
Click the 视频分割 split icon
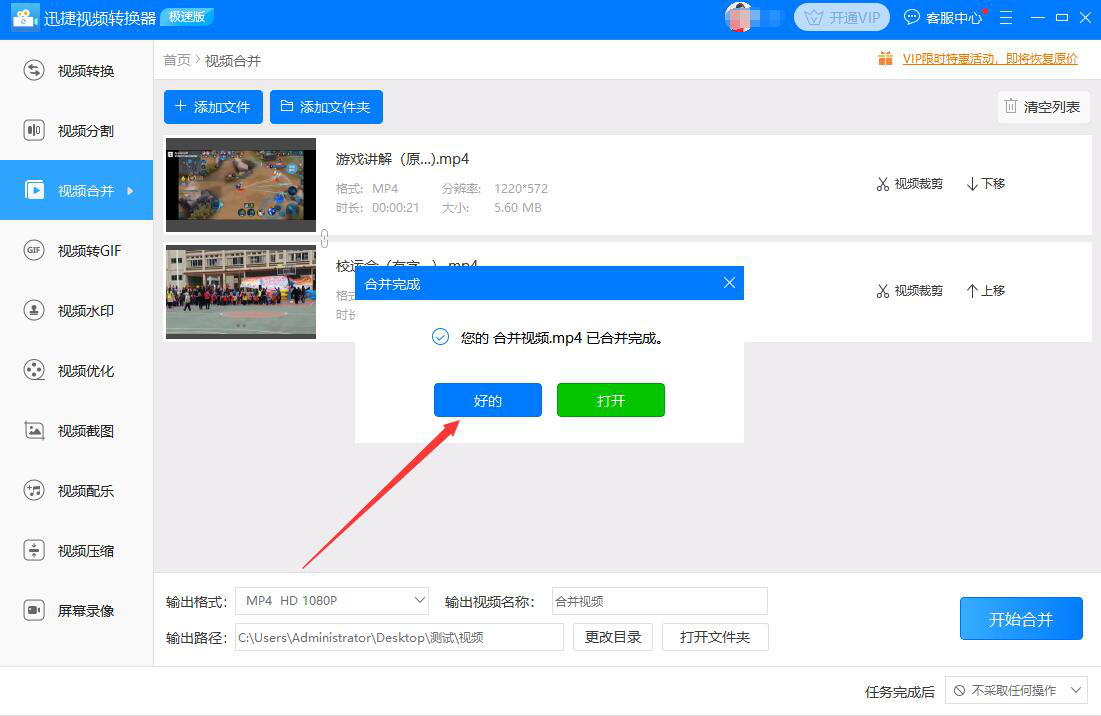tap(34, 130)
